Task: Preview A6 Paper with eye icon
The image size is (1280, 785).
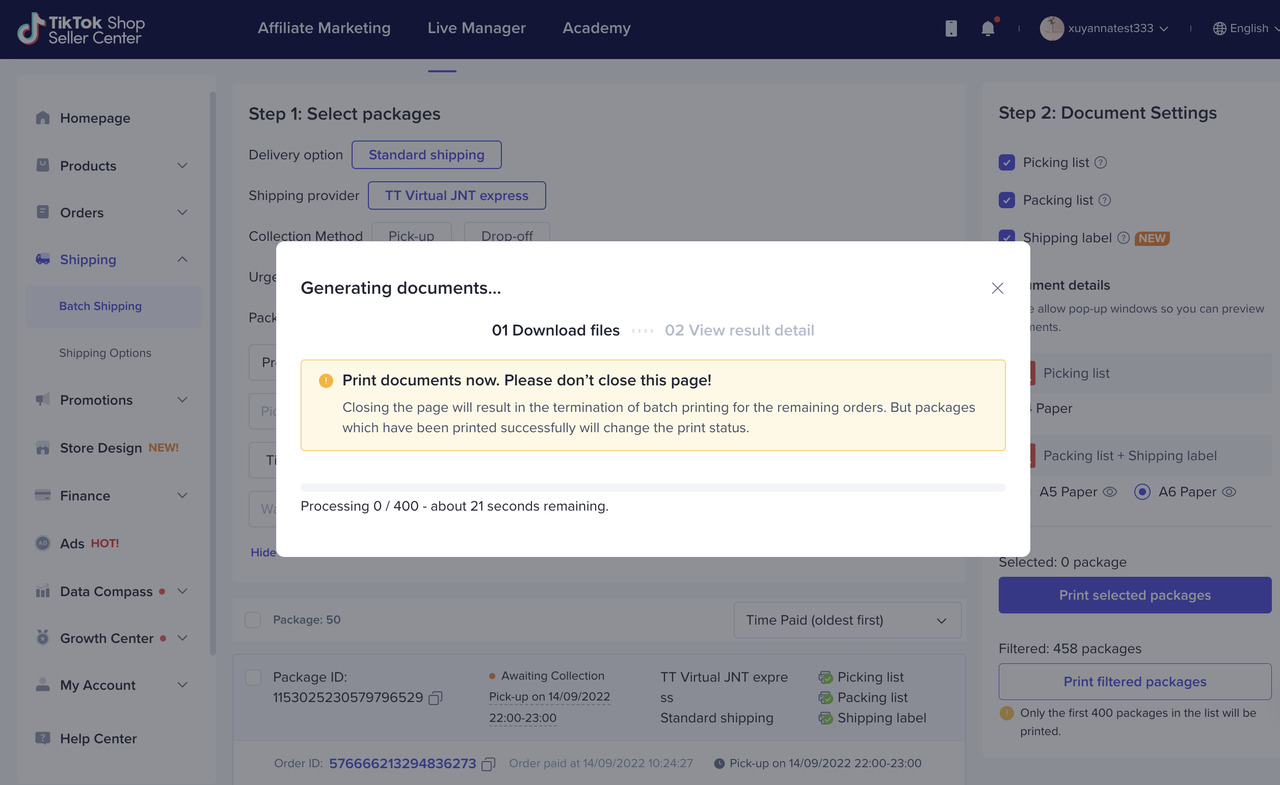Action: click(x=1229, y=492)
